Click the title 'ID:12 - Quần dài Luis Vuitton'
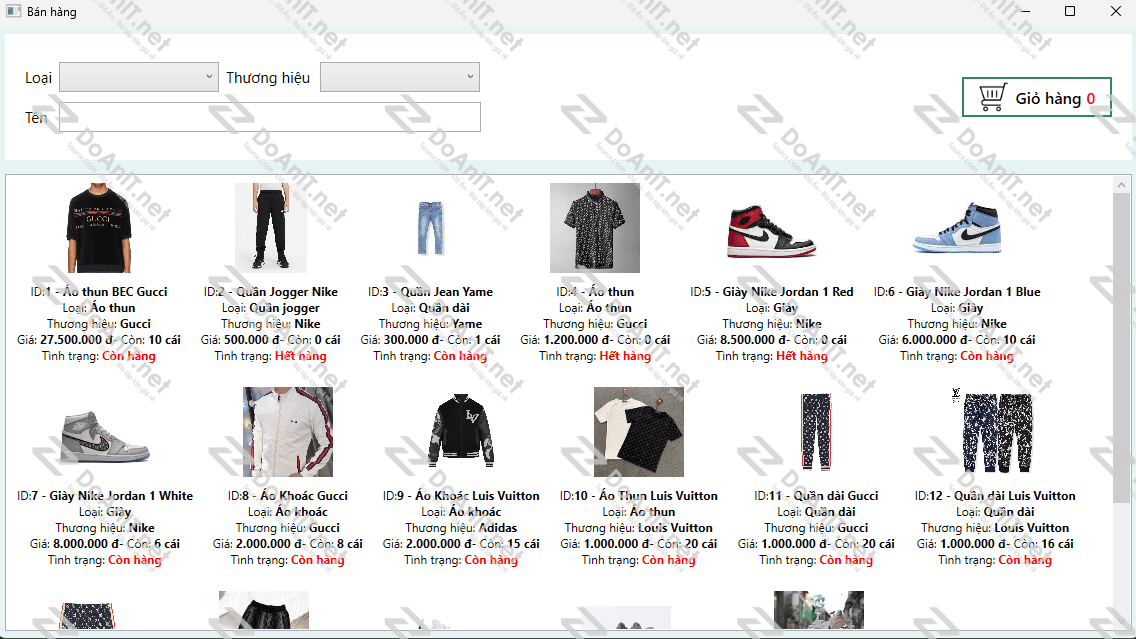 (995, 496)
